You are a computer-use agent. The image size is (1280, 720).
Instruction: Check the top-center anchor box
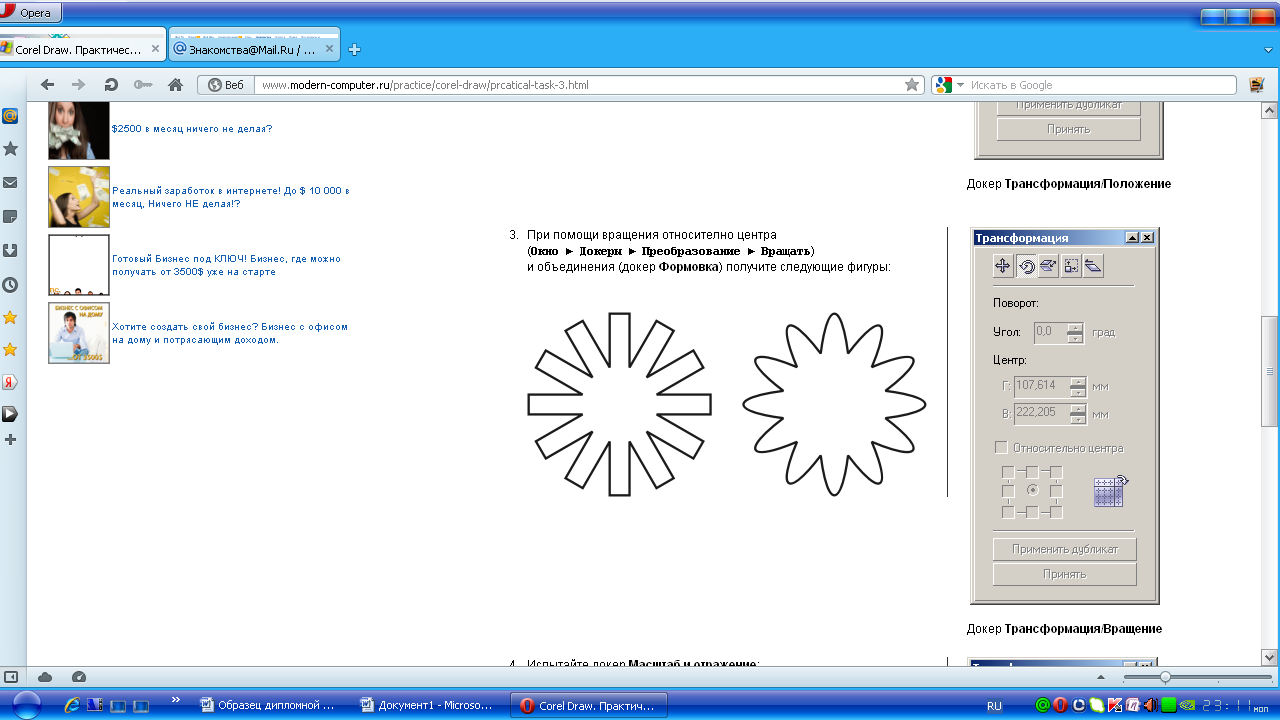tap(1032, 471)
